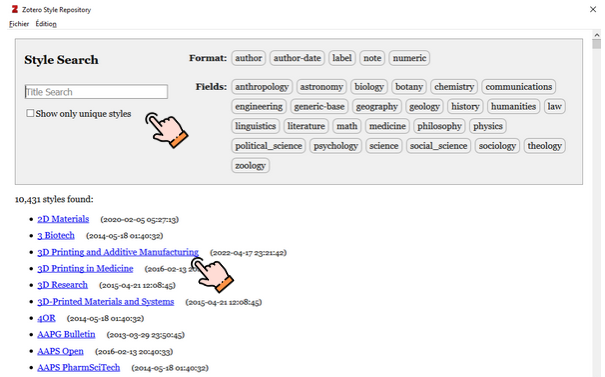Select the zoology field tag
The width and height of the screenshot is (605, 377).
pos(250,166)
